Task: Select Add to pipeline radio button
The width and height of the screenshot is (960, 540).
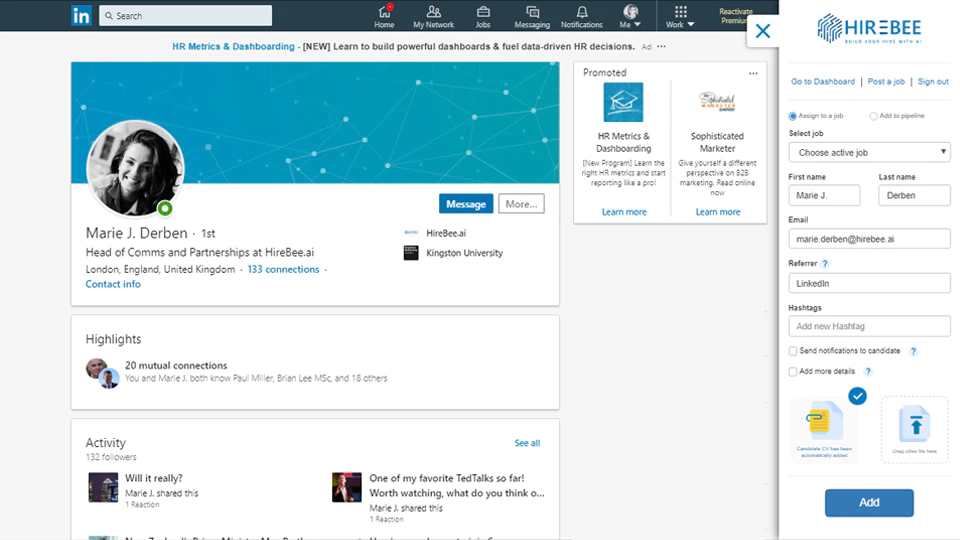Action: 873,116
